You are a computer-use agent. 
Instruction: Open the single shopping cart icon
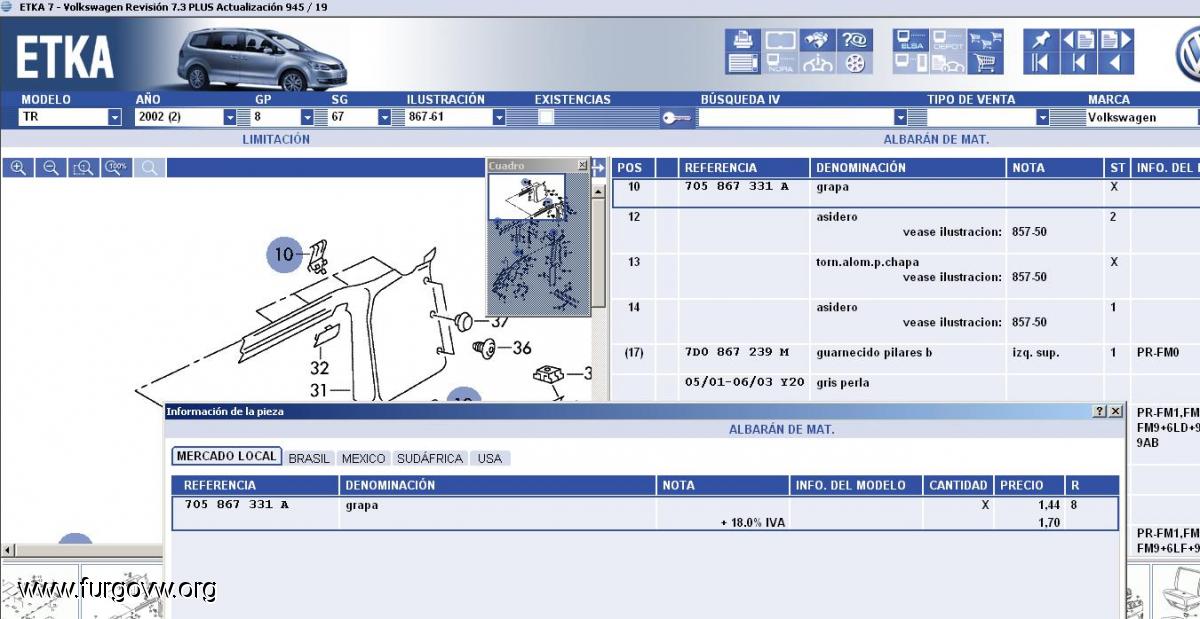(985, 63)
